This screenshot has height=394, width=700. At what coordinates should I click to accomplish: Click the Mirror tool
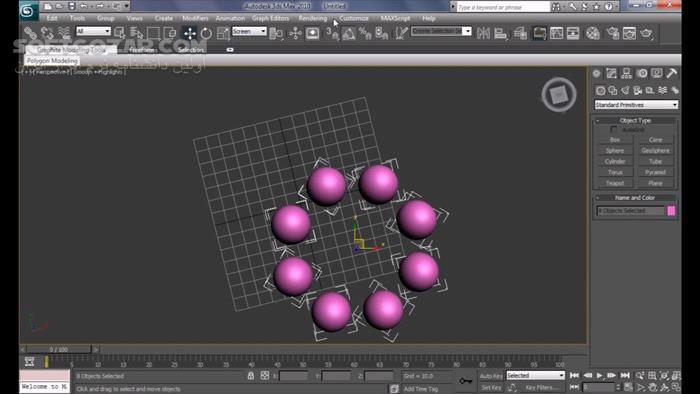(483, 33)
